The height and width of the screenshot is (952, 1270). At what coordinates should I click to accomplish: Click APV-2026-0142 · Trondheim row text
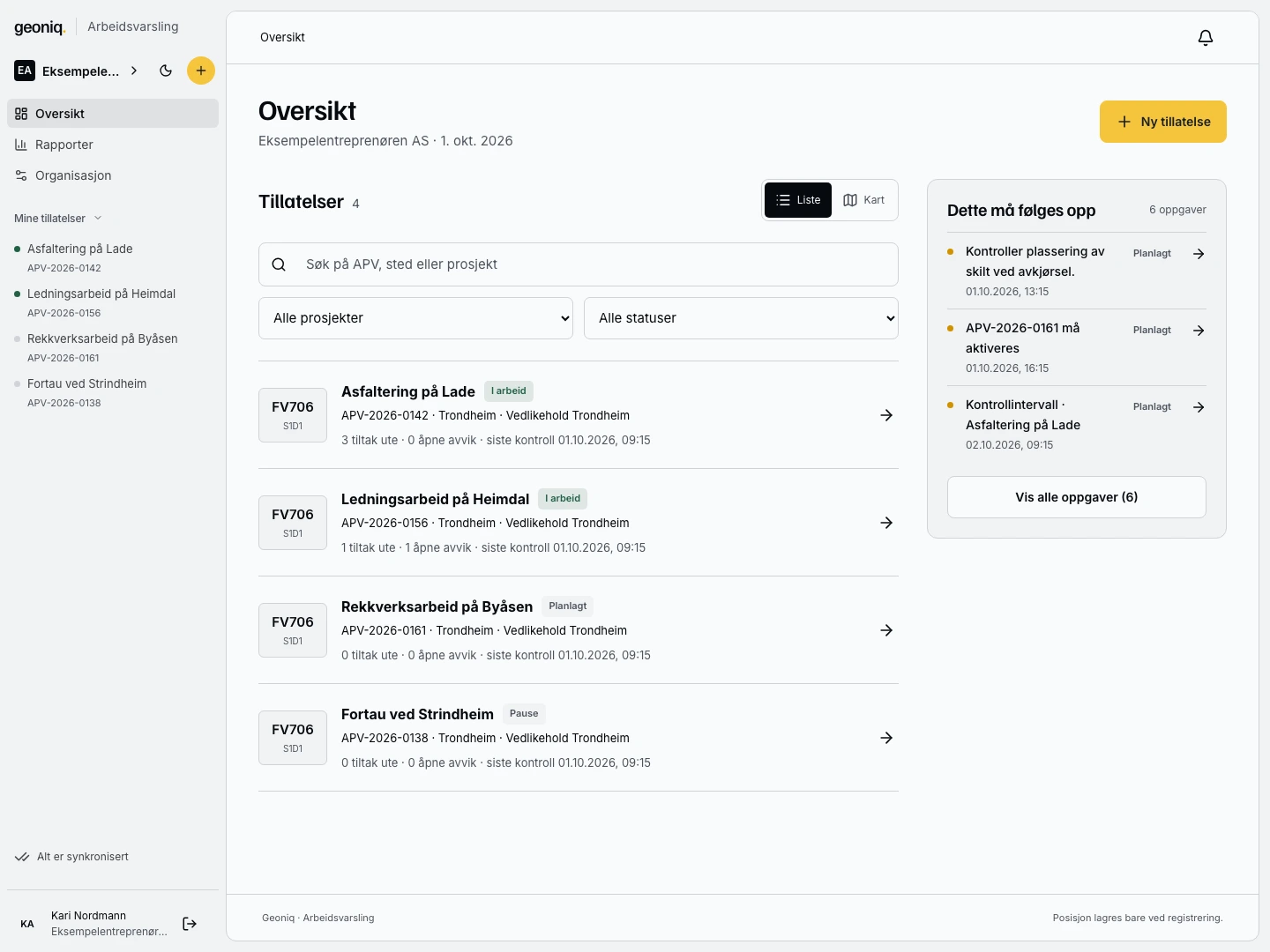(x=485, y=415)
